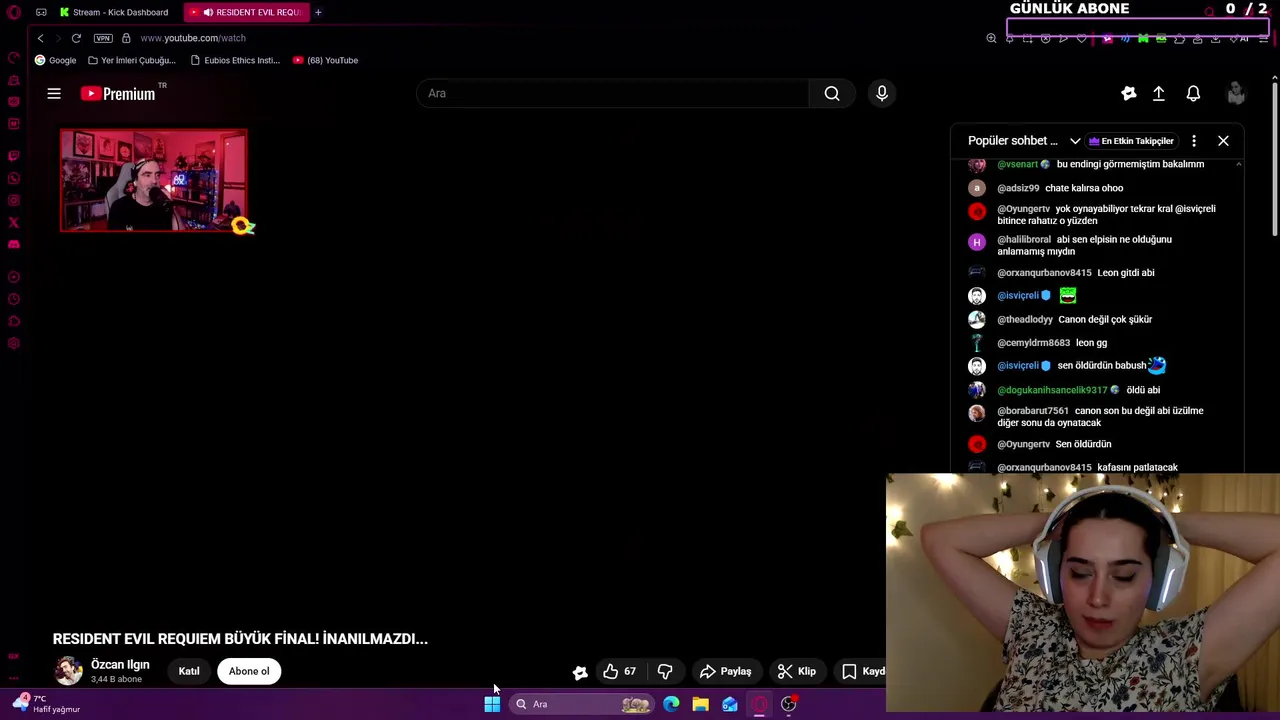Click the YouTube search magnifier button
This screenshot has width=1280, height=720.
coord(832,93)
